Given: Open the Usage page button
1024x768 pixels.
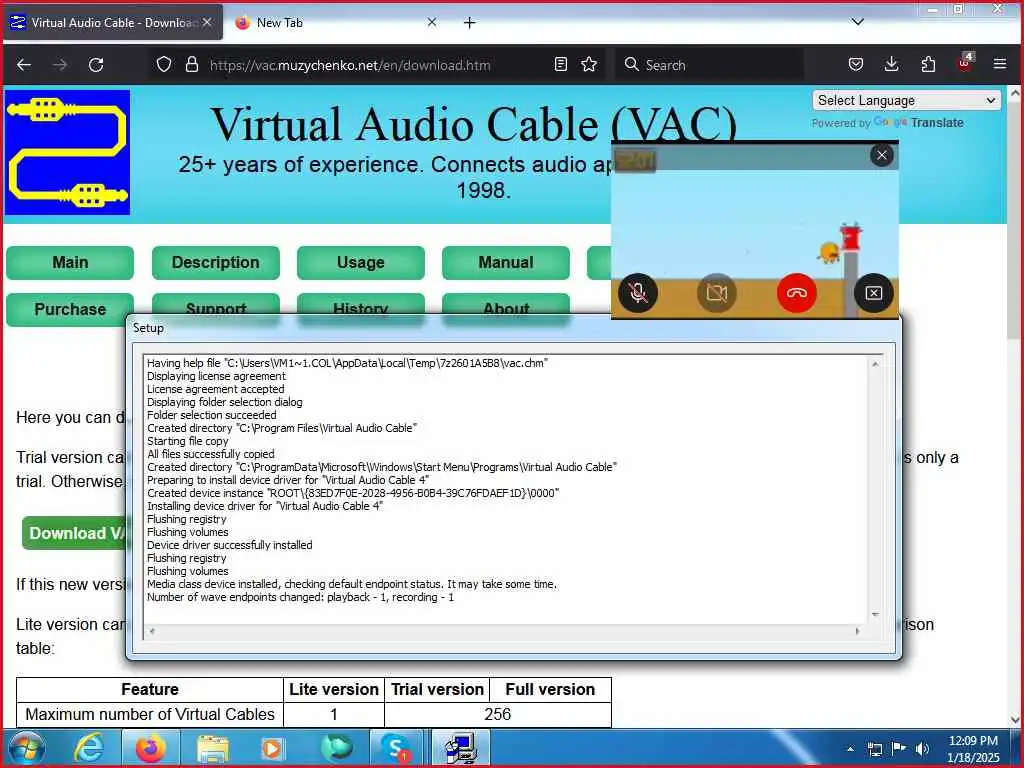Looking at the screenshot, I should (x=360, y=263).
